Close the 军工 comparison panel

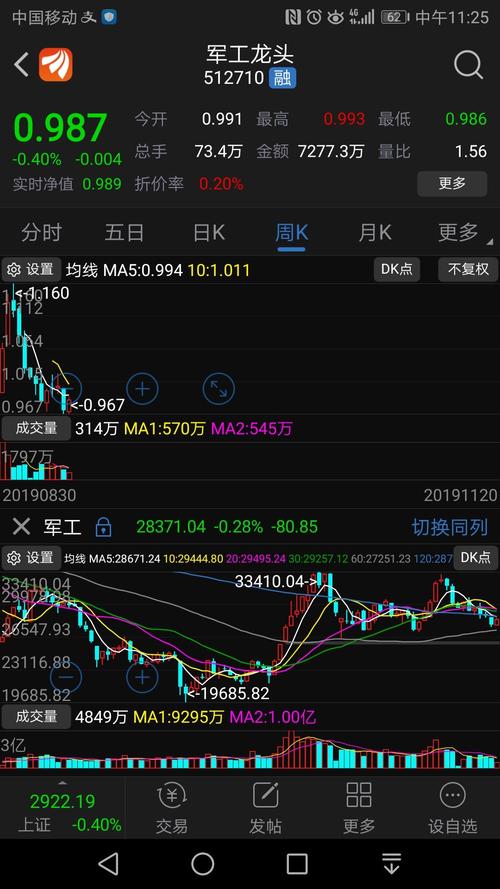click(22, 527)
